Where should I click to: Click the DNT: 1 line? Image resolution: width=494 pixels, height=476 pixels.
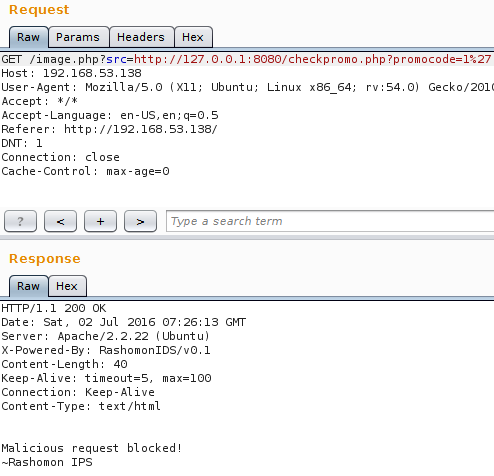(x=22, y=143)
